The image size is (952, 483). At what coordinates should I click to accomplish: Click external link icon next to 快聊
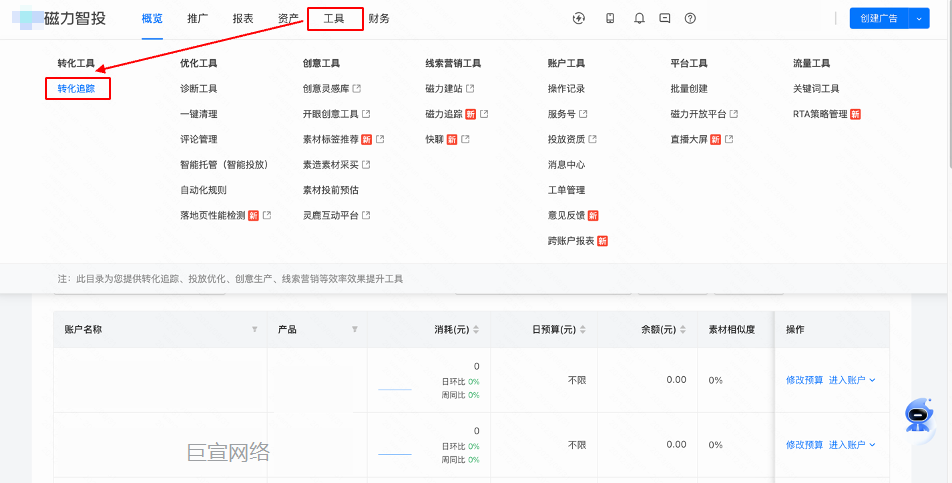[465, 140]
